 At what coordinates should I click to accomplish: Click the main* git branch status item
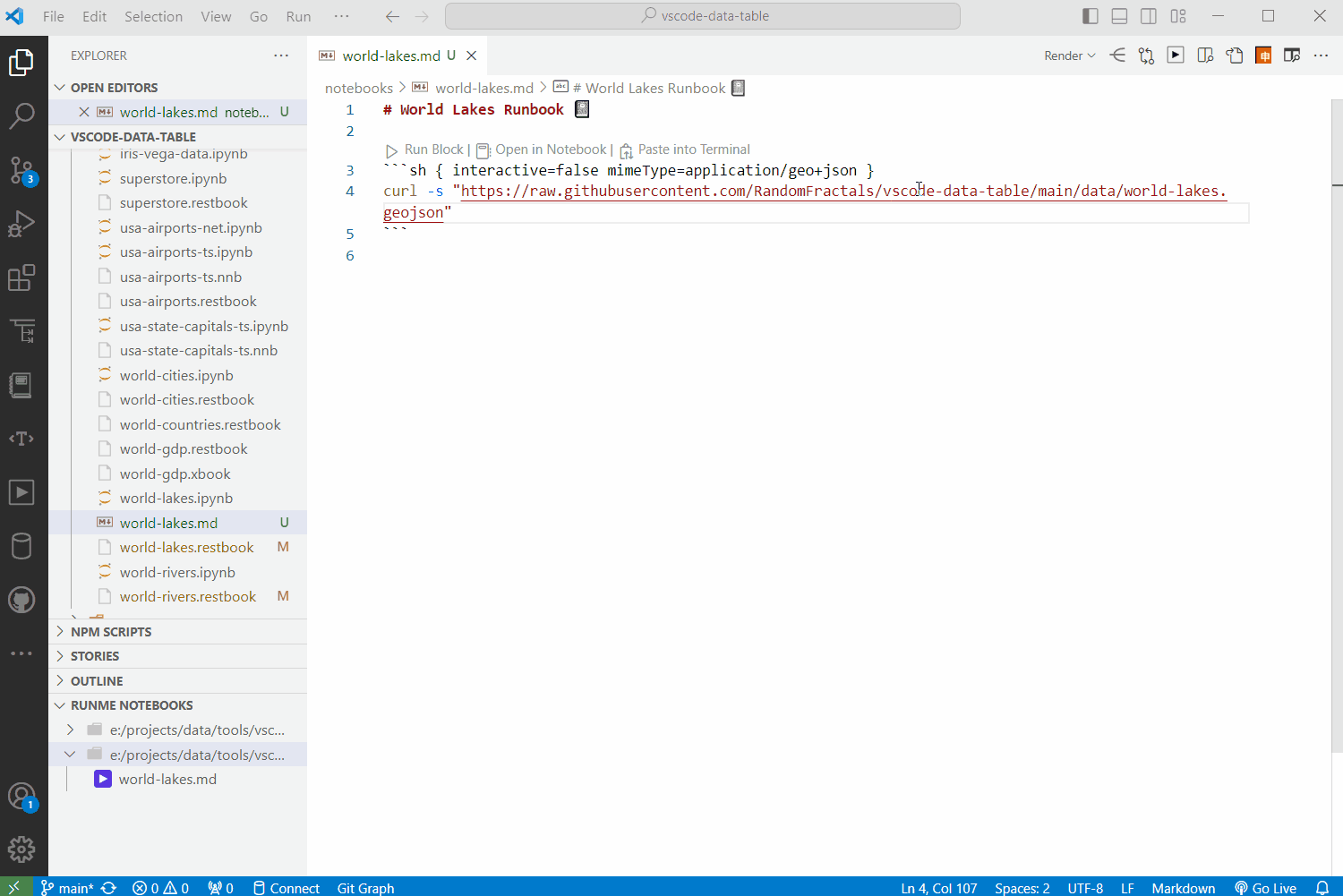click(66, 888)
